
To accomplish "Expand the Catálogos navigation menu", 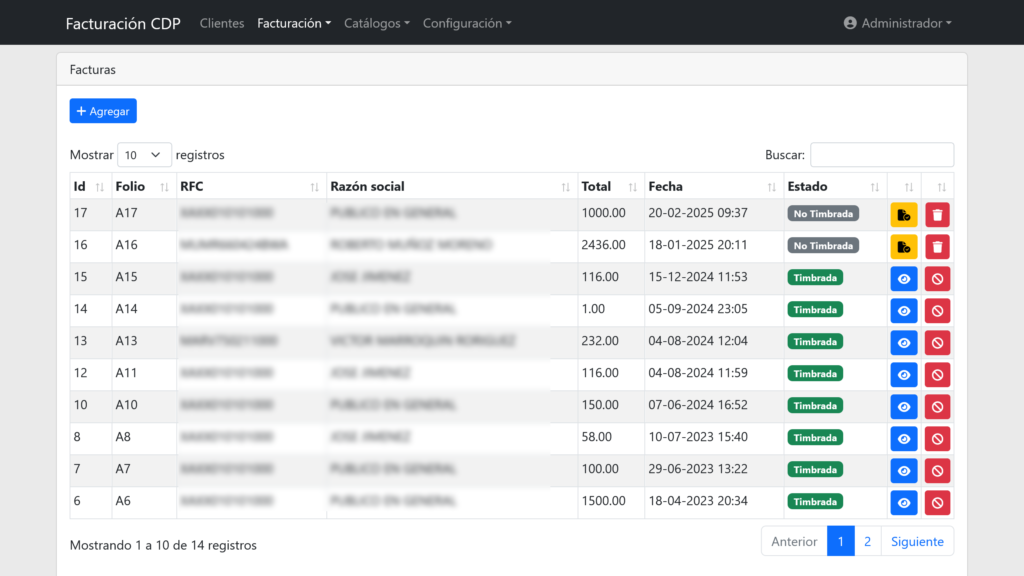I will tap(376, 23).
